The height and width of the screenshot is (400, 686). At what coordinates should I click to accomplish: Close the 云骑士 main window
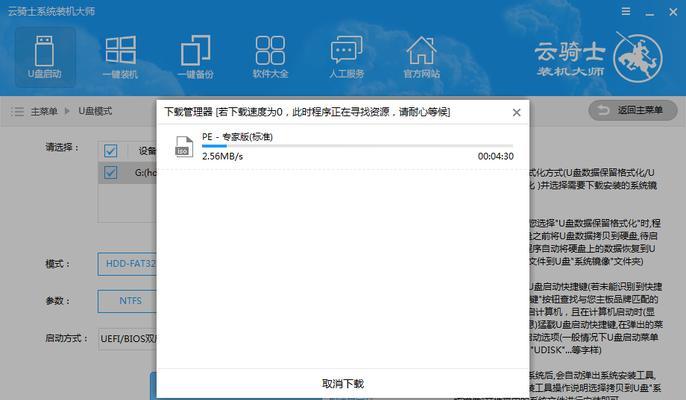673,12
